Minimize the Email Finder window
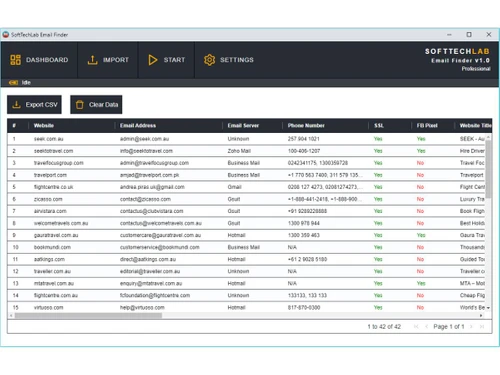Image resolution: width=500 pixels, height=375 pixels. point(449,34)
